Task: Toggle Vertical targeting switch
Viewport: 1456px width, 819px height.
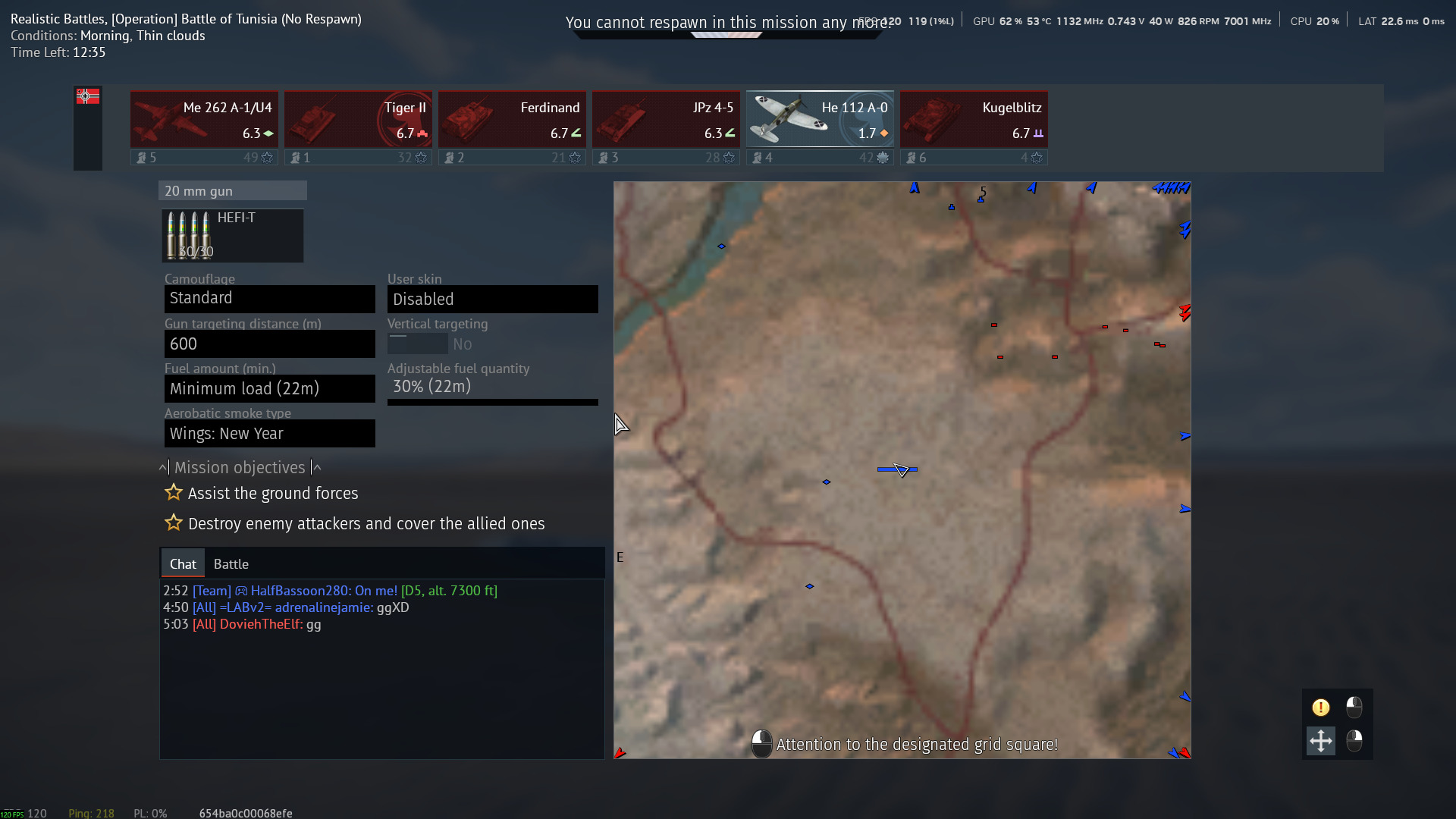Action: [x=417, y=344]
